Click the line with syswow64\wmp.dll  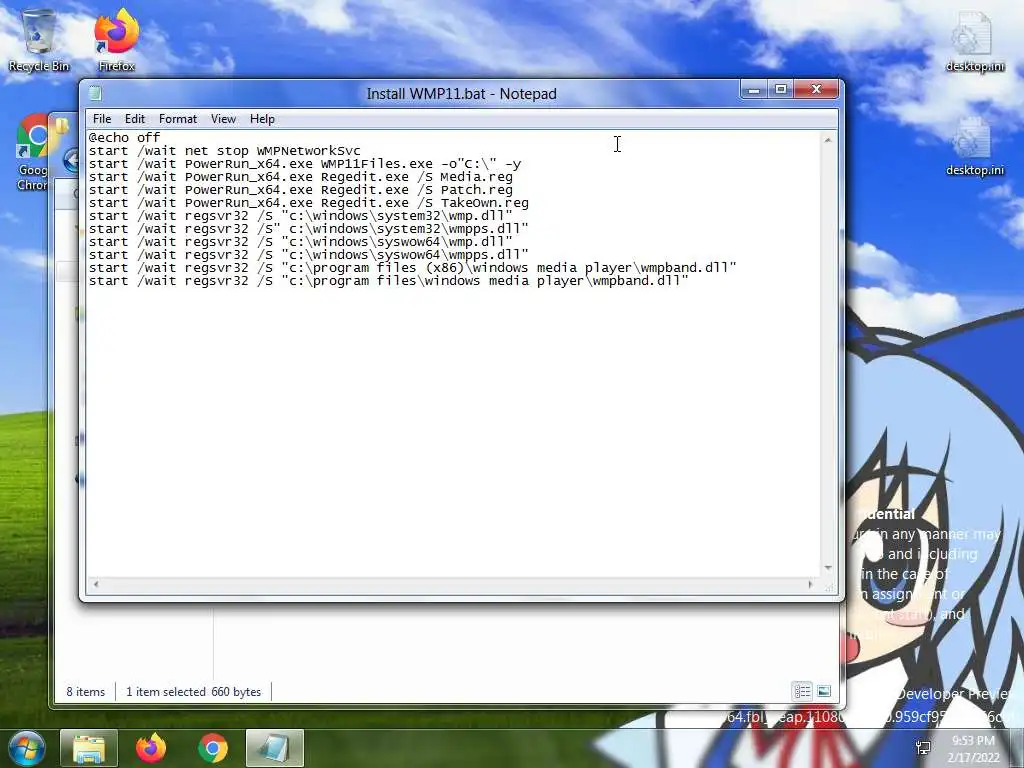(x=300, y=242)
